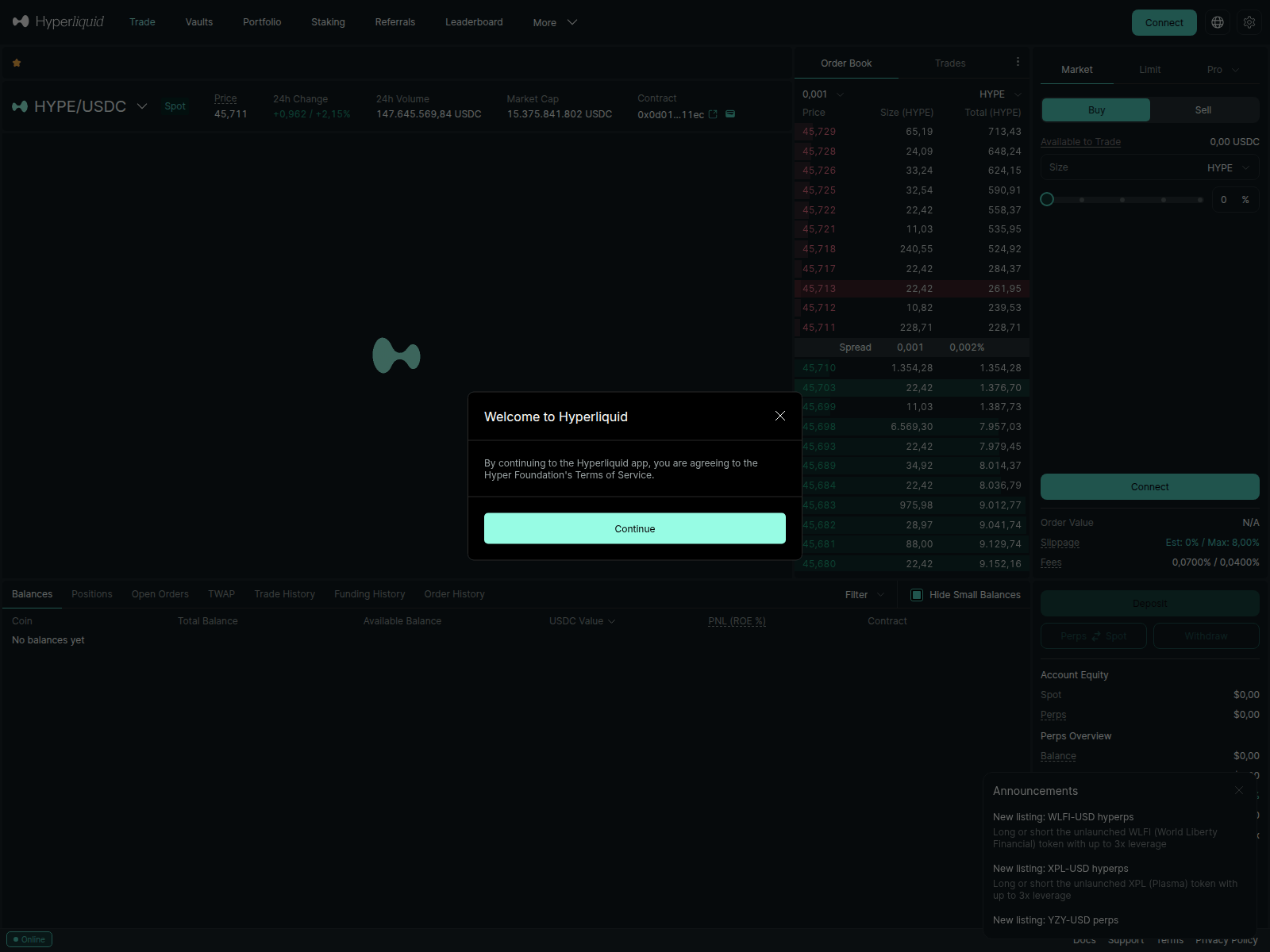This screenshot has height=952, width=1270.
Task: Open the Pro order type dropdown
Action: coord(1222,70)
